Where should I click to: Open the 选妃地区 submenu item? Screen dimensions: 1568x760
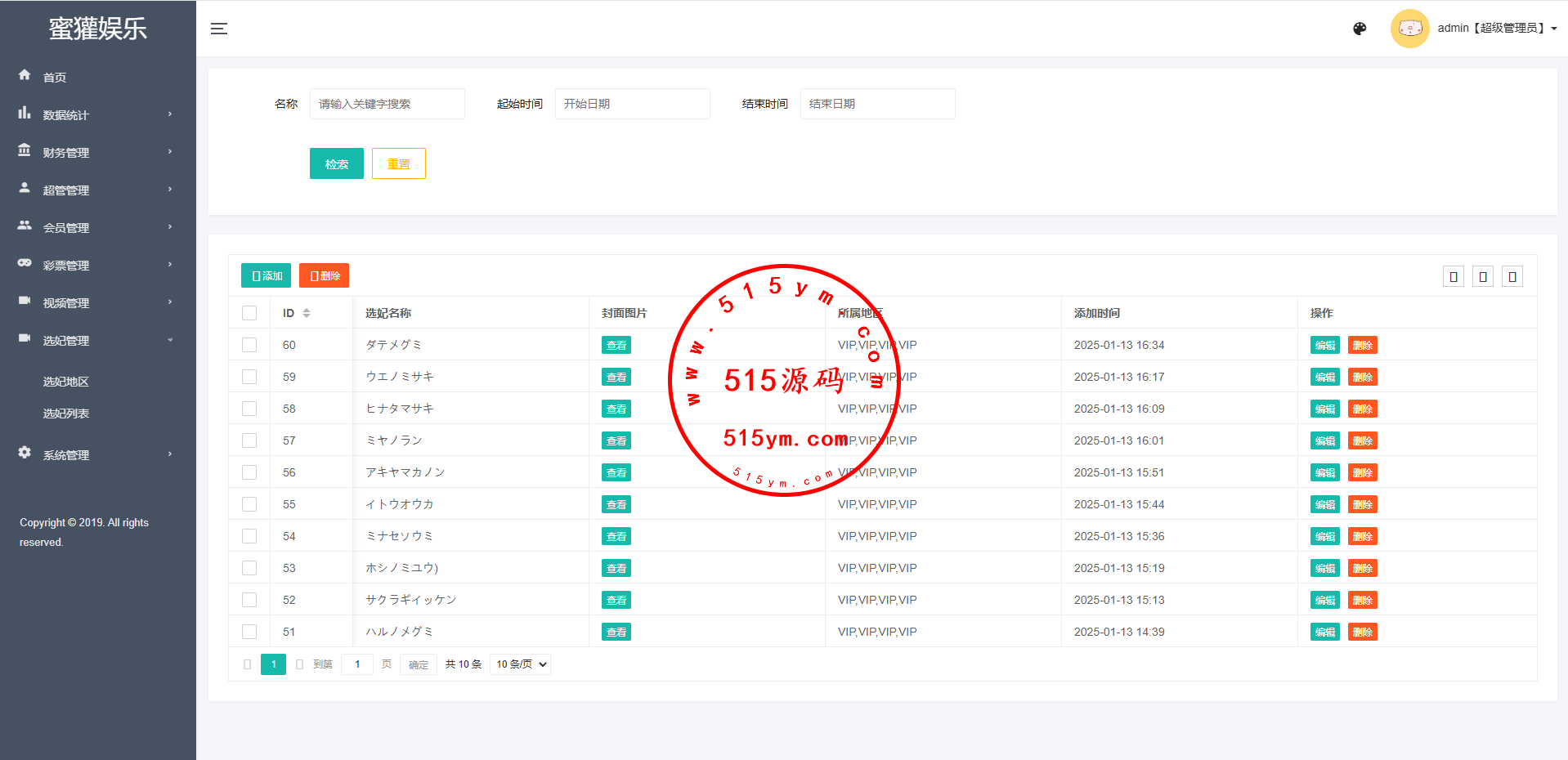pyautogui.click(x=66, y=382)
